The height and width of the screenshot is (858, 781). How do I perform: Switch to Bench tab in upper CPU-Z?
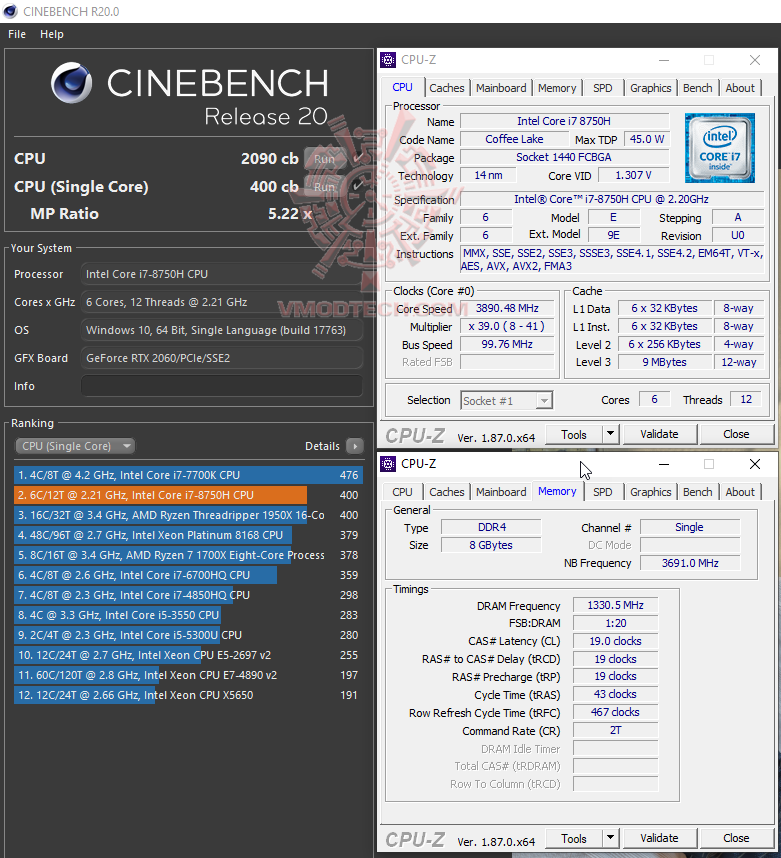click(x=697, y=88)
